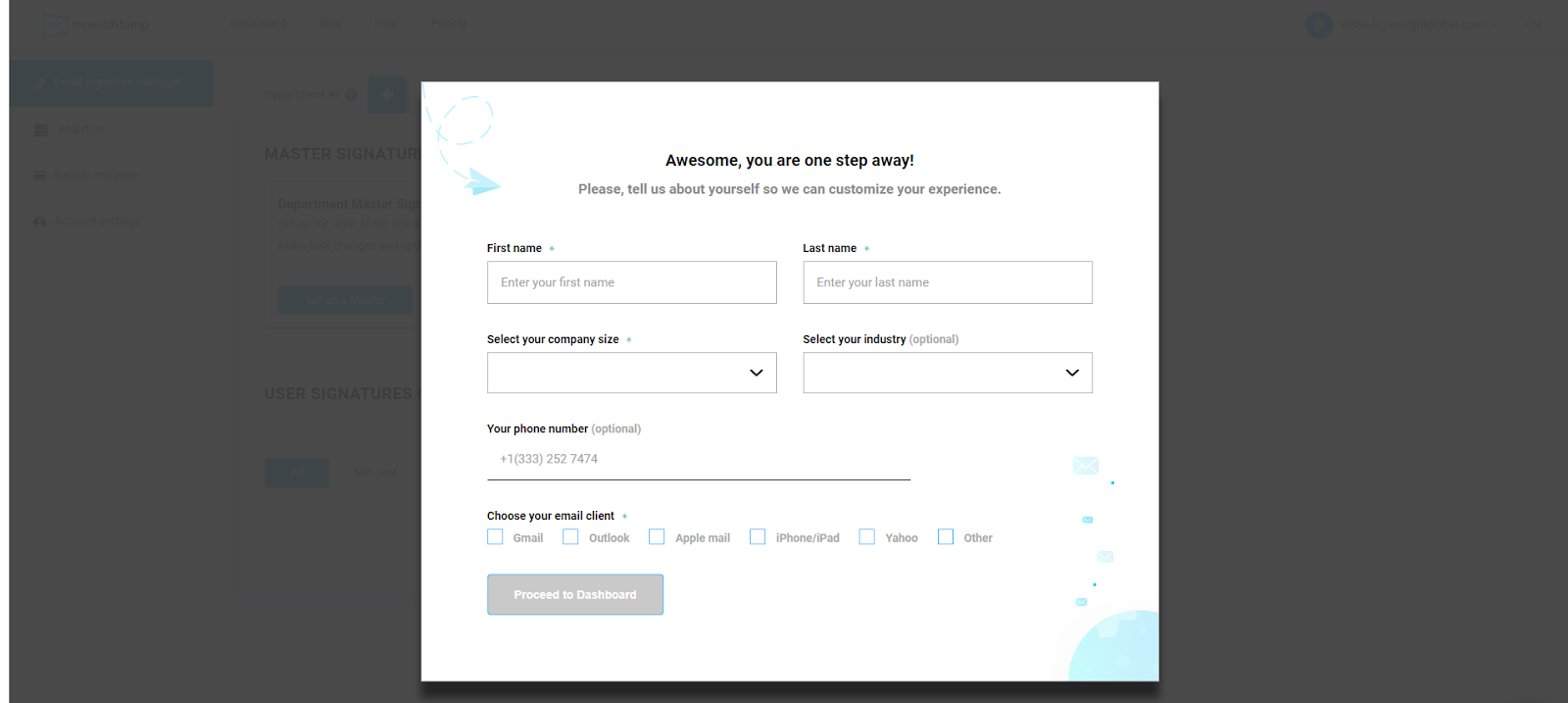The width and height of the screenshot is (1568, 703).
Task: Check the iPhone/iPad checkbox
Action: tap(758, 537)
